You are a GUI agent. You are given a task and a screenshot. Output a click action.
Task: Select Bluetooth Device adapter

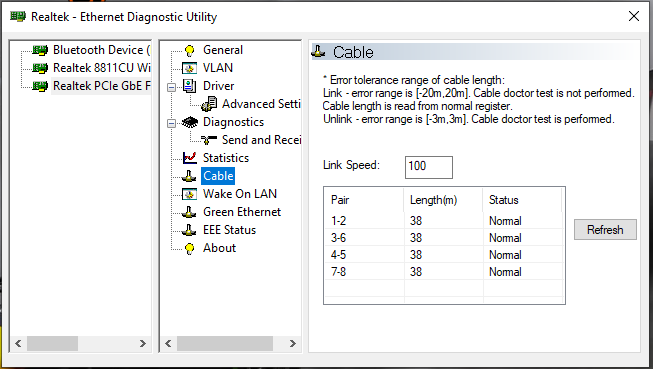pos(101,50)
